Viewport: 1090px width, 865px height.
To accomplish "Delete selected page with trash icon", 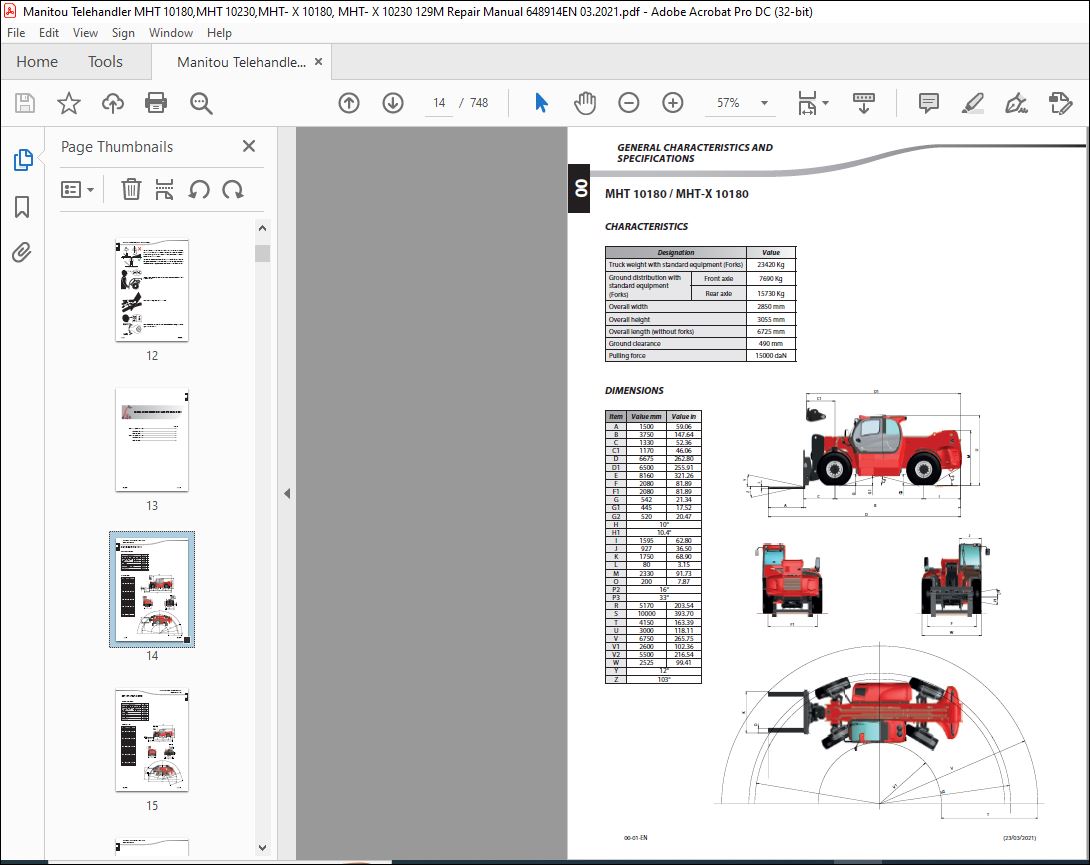I will 131,189.
